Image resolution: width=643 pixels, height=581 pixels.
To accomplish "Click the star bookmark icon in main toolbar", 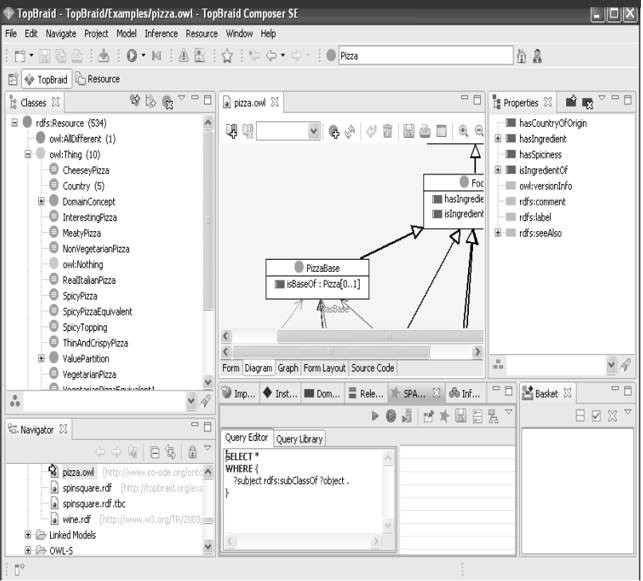I will (227, 57).
